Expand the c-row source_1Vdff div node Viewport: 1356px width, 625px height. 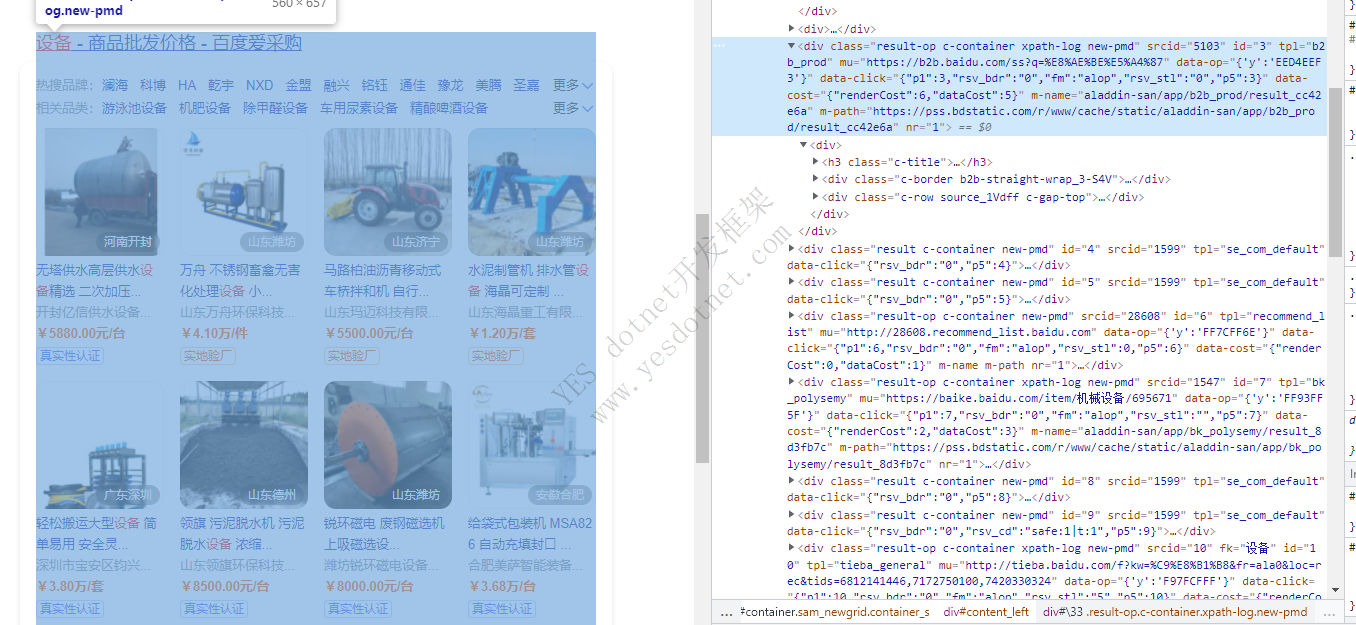817,197
